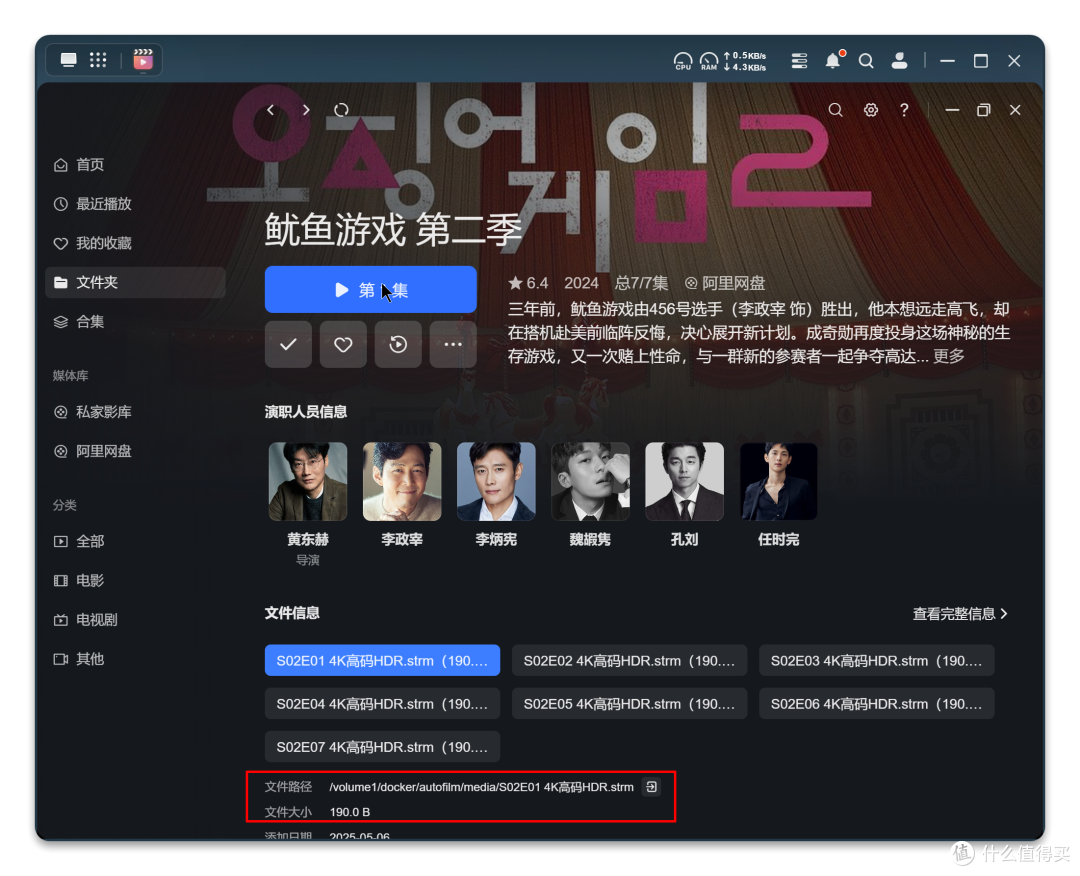This screenshot has height=876, width=1080.
Task: Click the replay circular arrow button
Action: pos(398,344)
